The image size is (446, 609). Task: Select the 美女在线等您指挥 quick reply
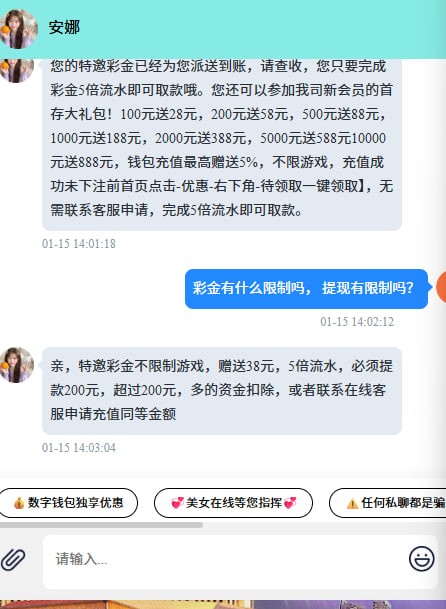point(233,503)
